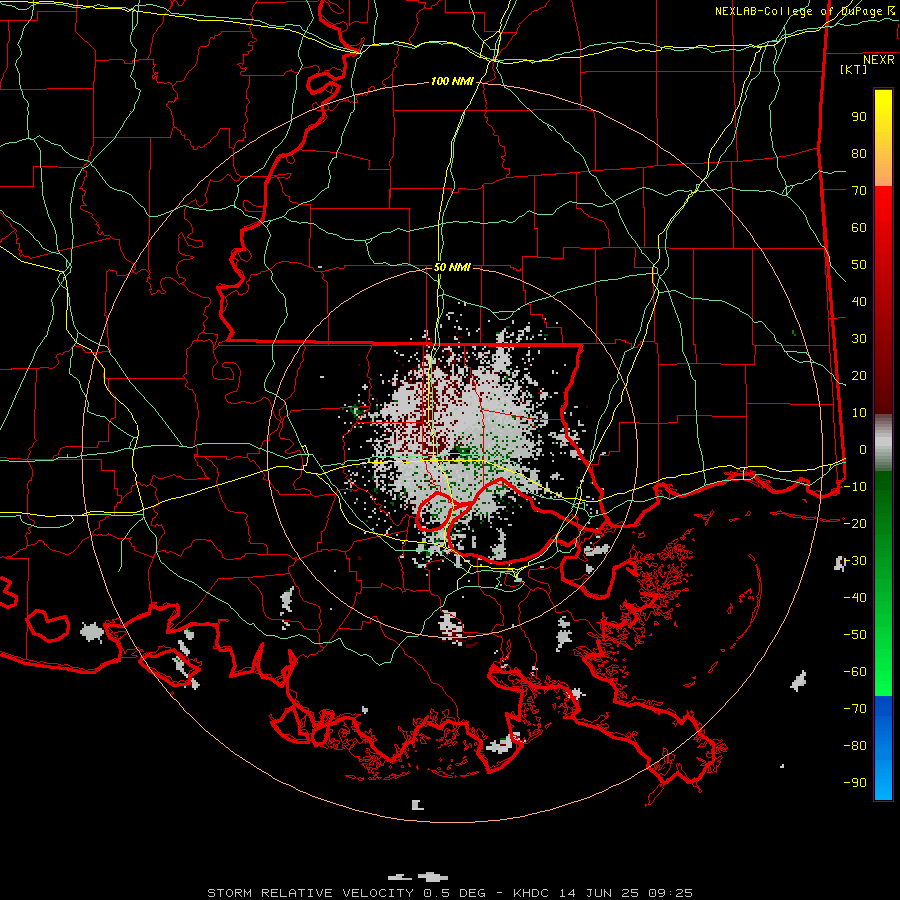
Task: Click the KHDC station identifier
Action: point(533,893)
